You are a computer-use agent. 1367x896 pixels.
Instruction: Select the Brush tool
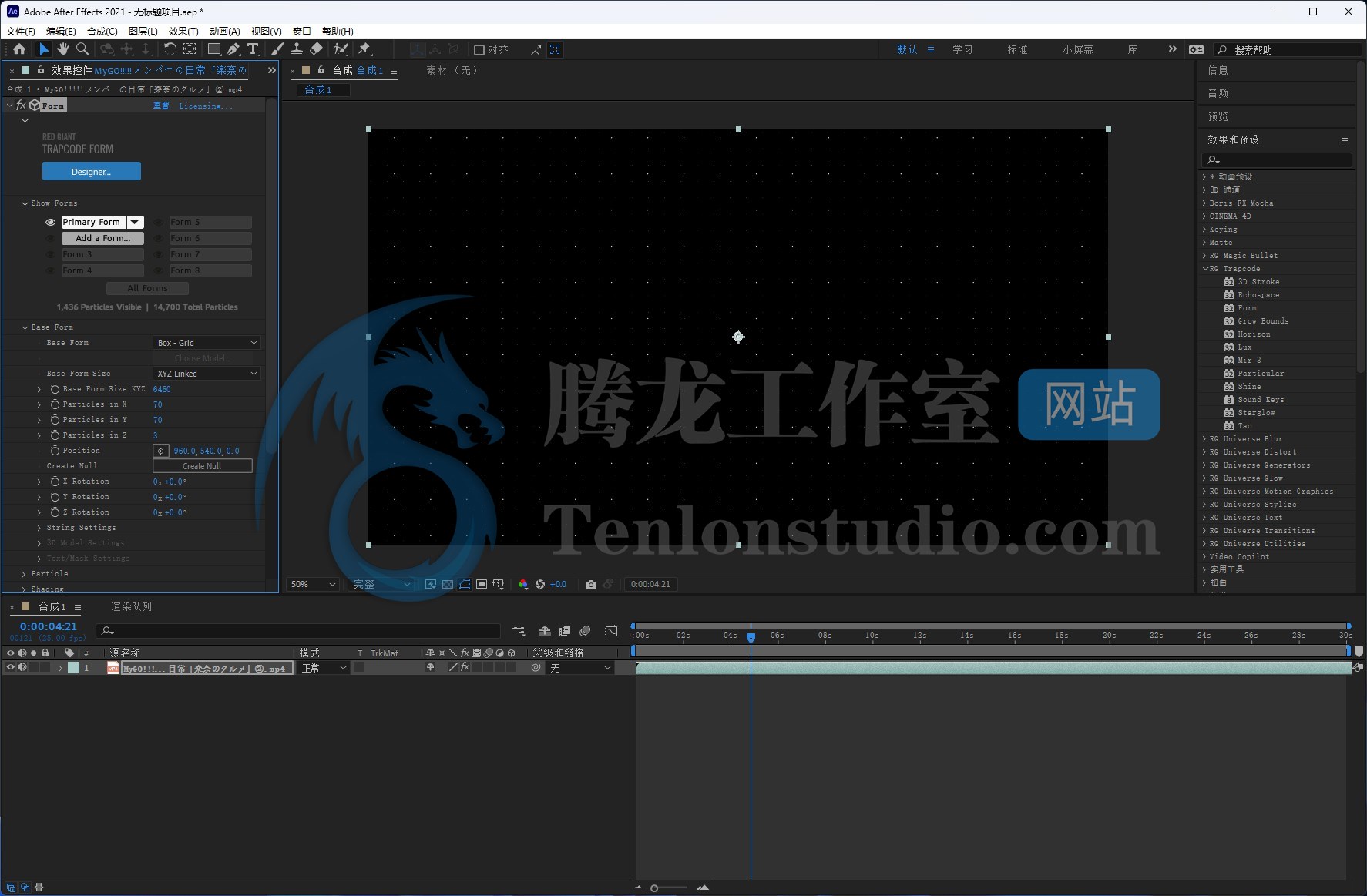(x=277, y=49)
